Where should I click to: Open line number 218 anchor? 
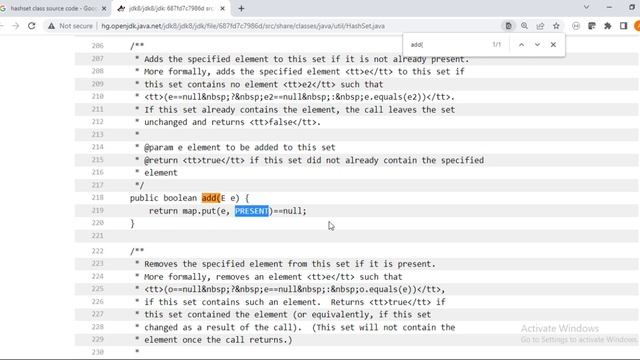(98, 198)
